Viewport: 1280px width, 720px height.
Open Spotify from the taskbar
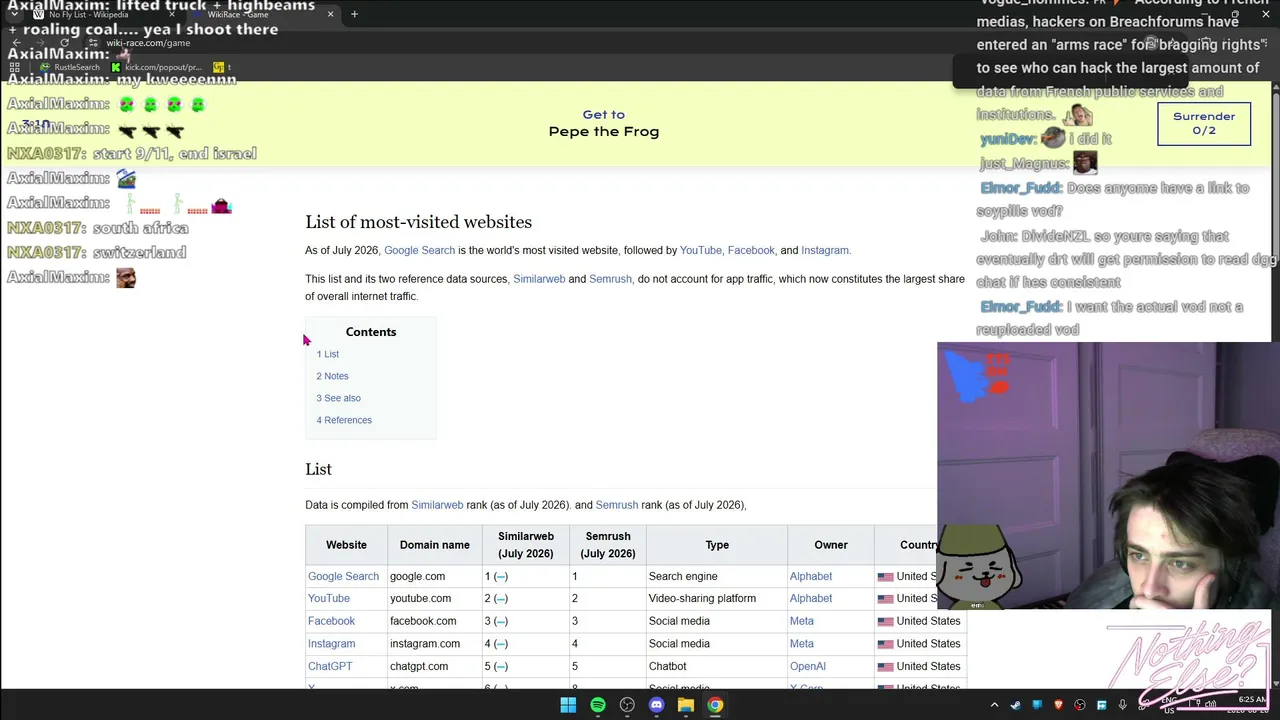[598, 705]
